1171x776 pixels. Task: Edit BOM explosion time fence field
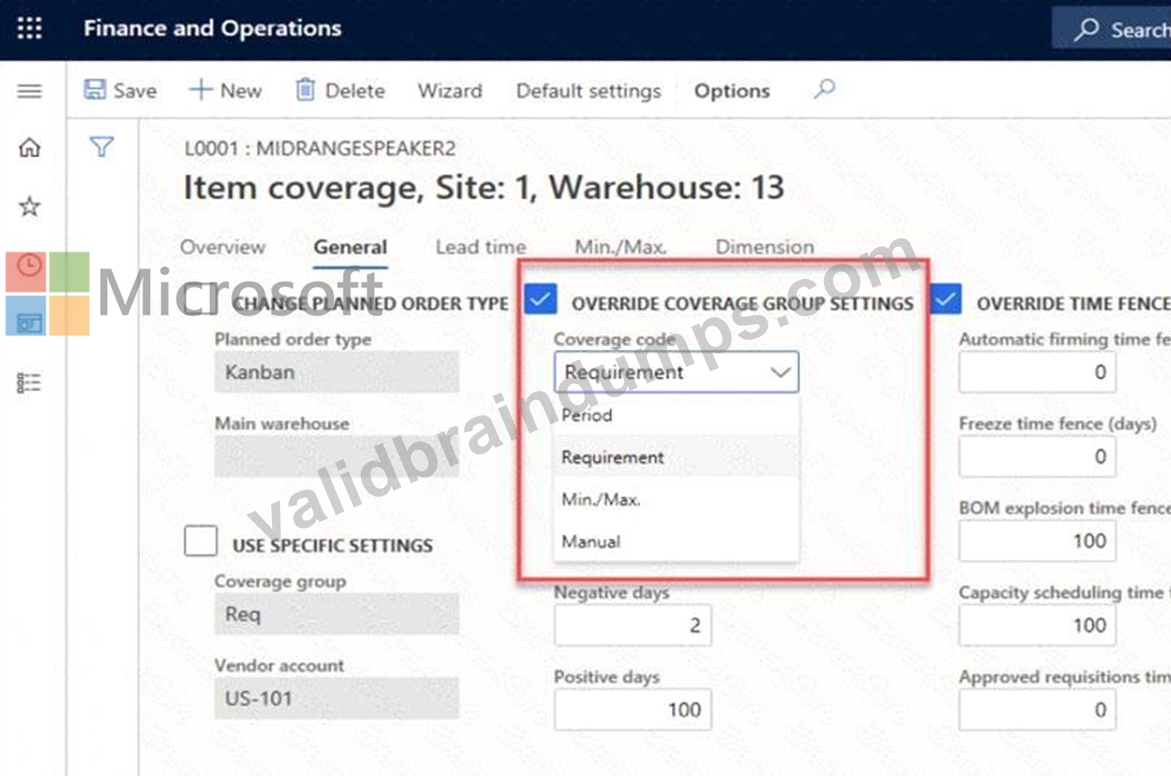coord(1037,541)
